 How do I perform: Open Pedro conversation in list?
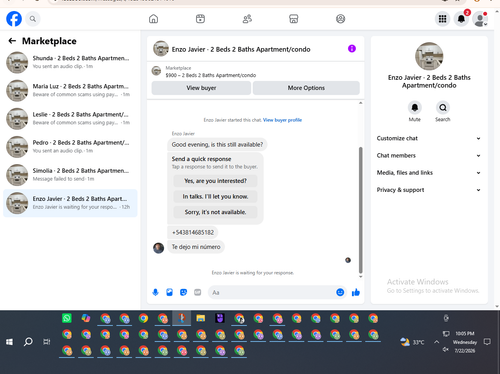(70, 147)
